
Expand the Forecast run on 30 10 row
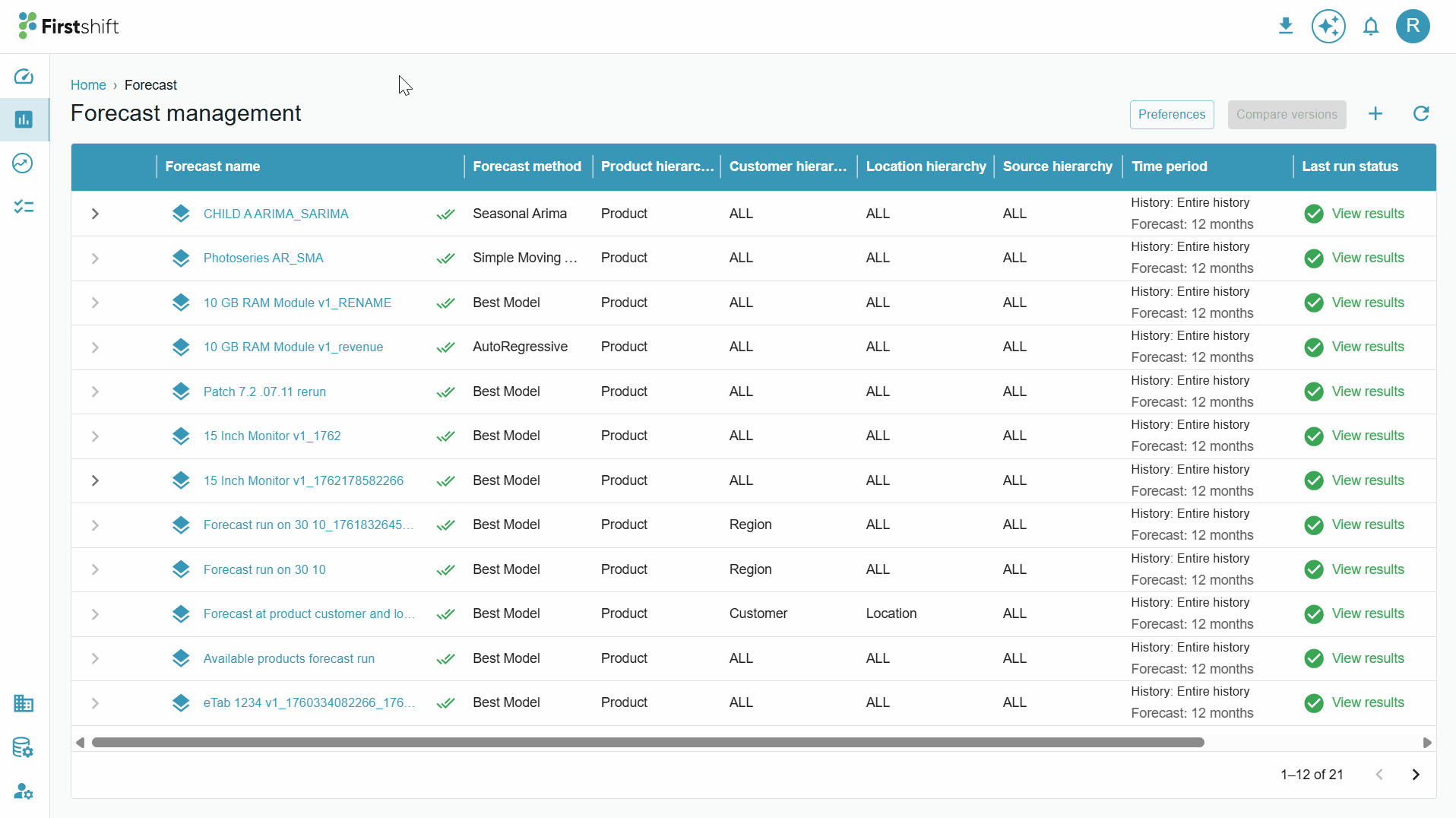point(95,569)
